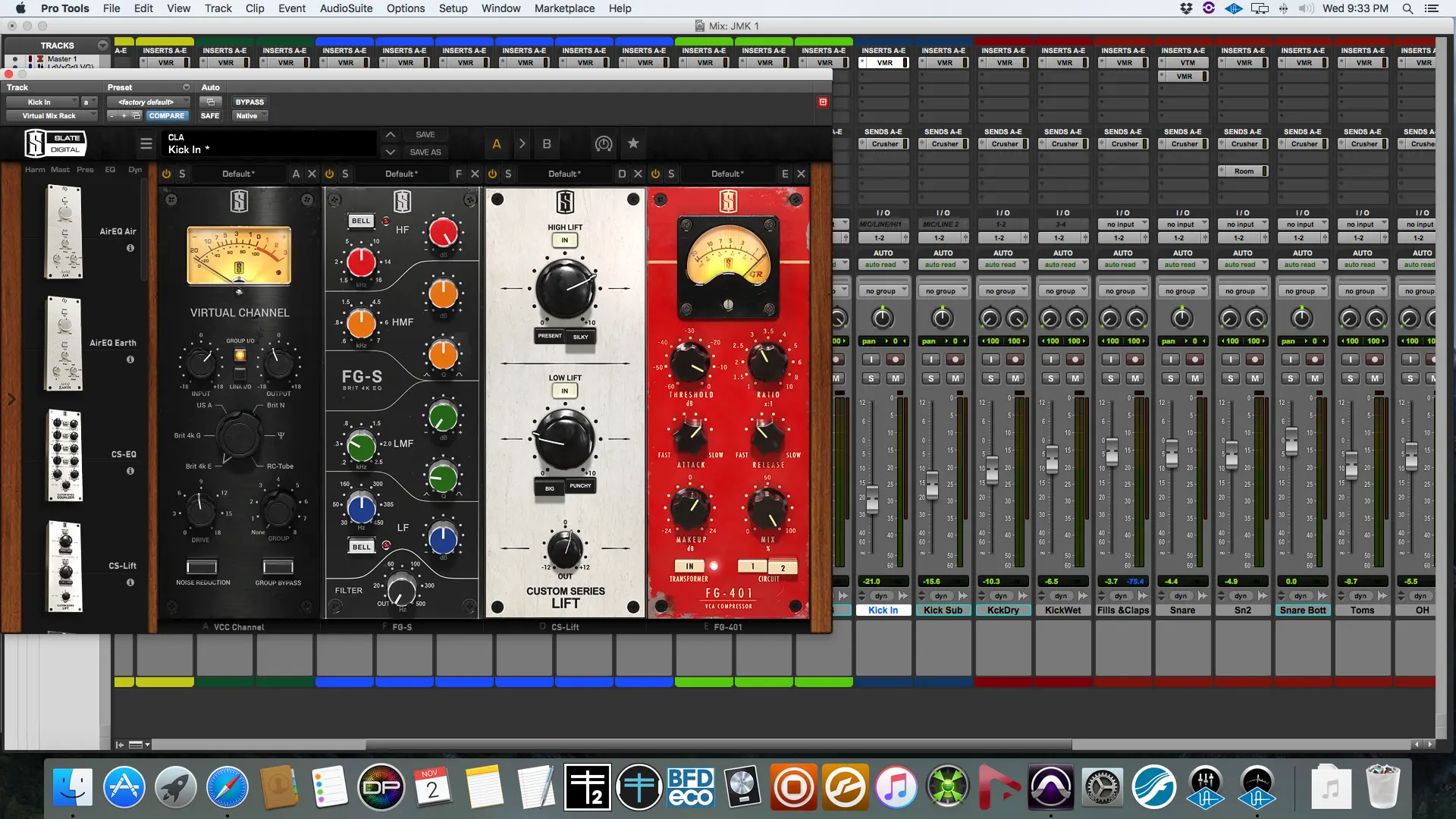The image size is (1456, 819).
Task: Remove the FG-401 module with X
Action: [x=801, y=174]
